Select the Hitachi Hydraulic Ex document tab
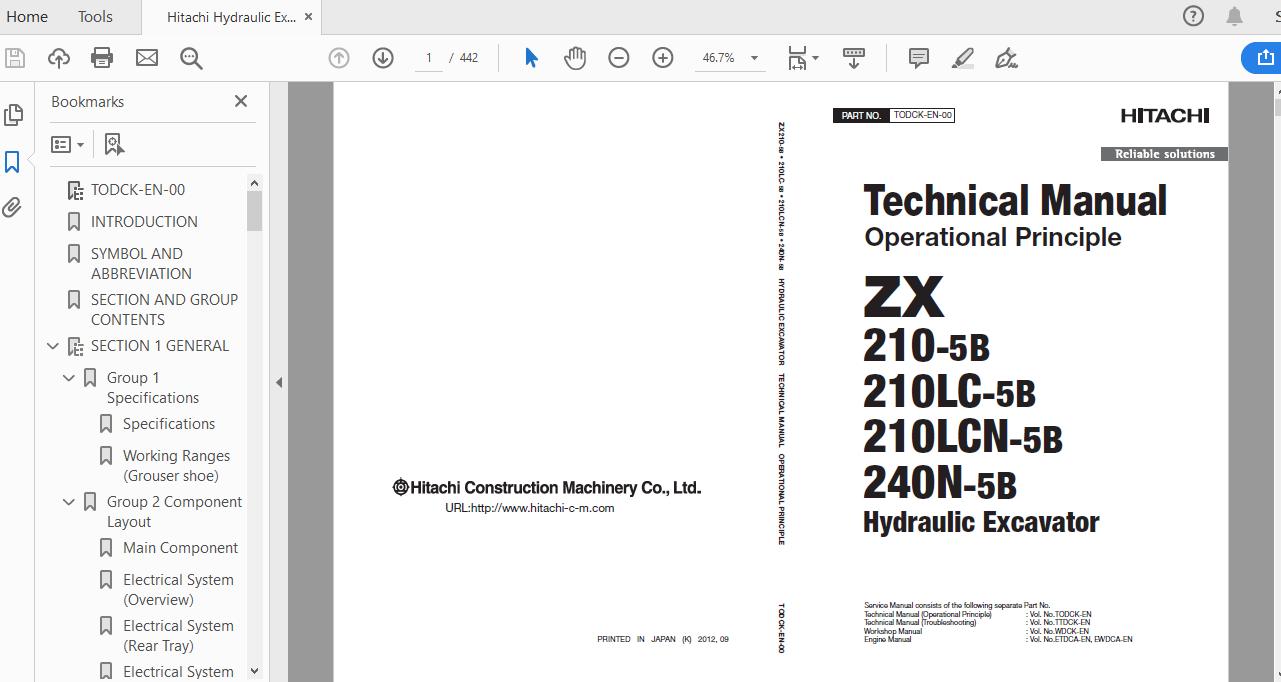 click(x=231, y=16)
